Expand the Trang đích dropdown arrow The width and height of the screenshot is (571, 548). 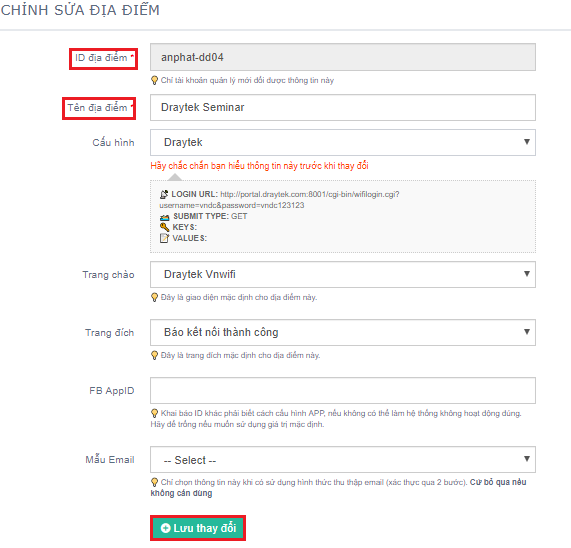pos(527,332)
